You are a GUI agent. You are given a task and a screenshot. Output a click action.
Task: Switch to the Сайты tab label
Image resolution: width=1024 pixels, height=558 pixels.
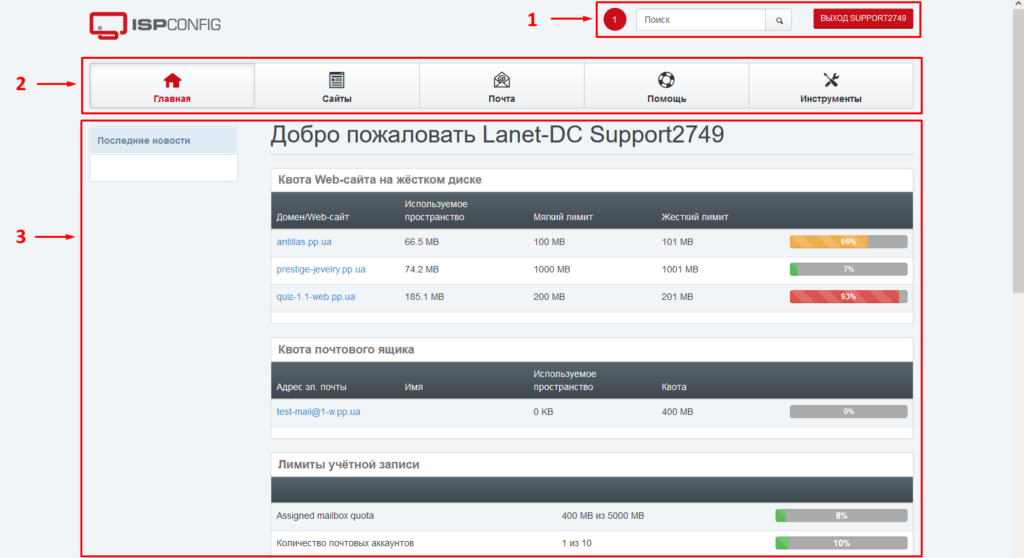[337, 99]
